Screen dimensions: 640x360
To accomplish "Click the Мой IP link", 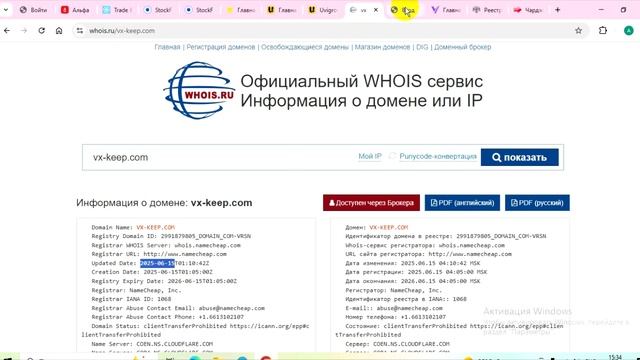I will [370, 156].
